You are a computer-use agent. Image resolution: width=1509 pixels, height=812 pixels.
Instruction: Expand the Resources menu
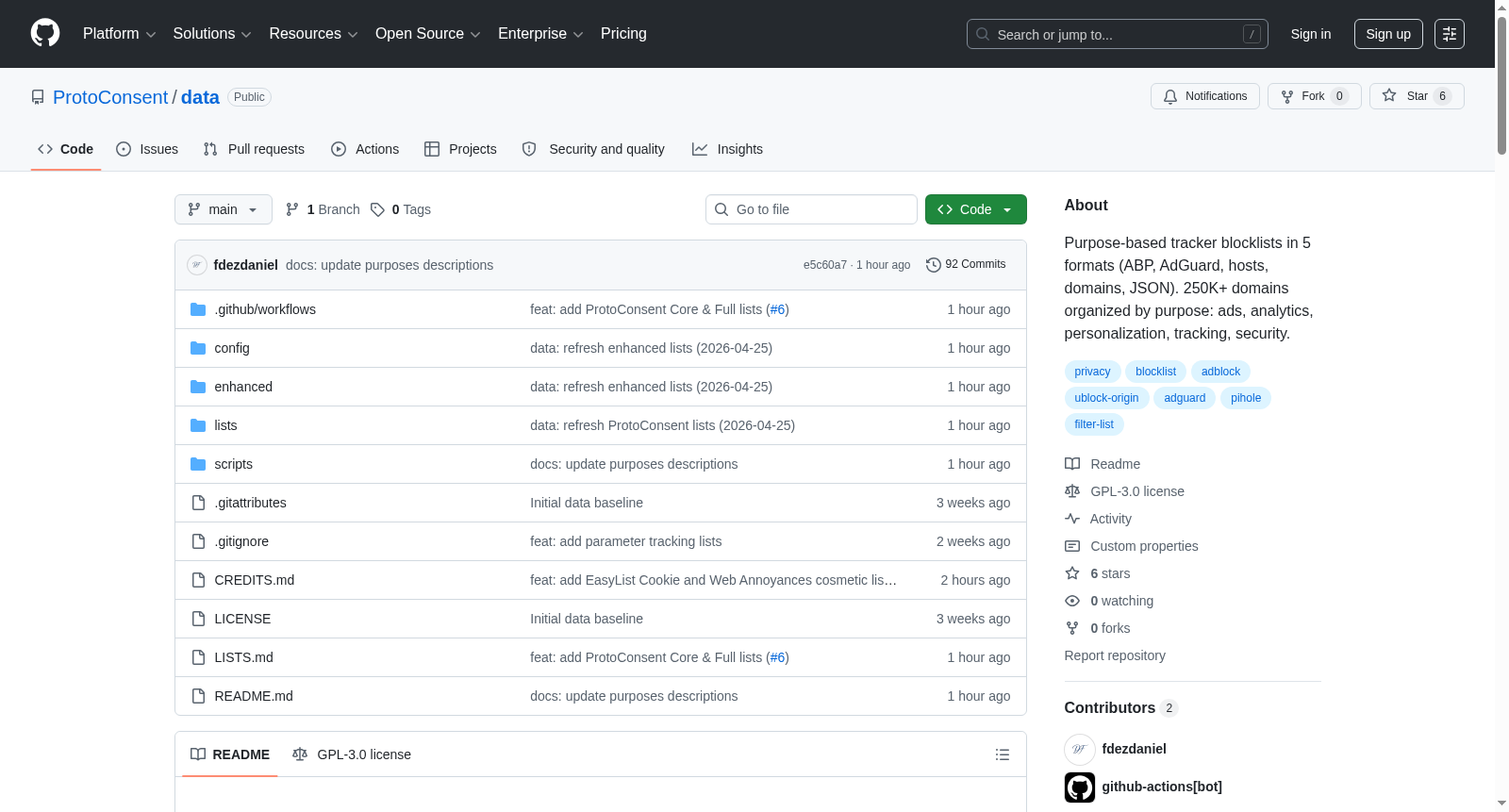pos(313,34)
